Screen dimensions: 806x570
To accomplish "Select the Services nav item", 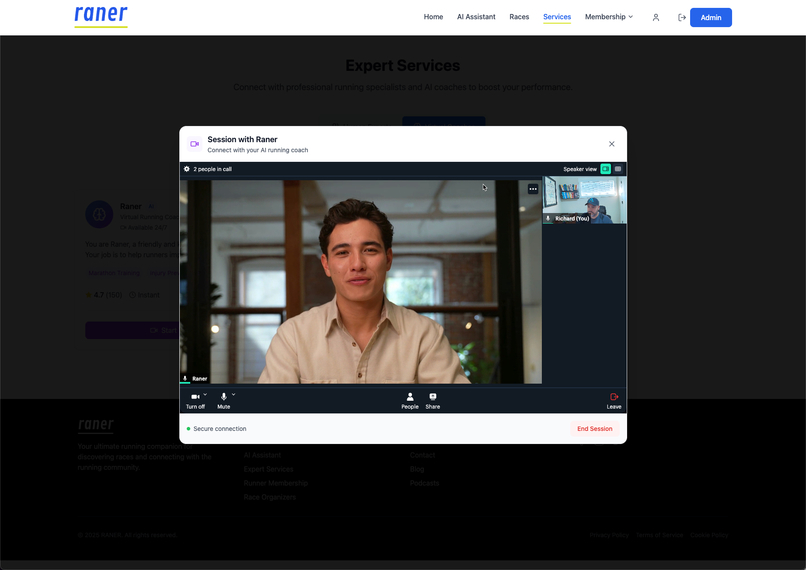I will point(557,17).
